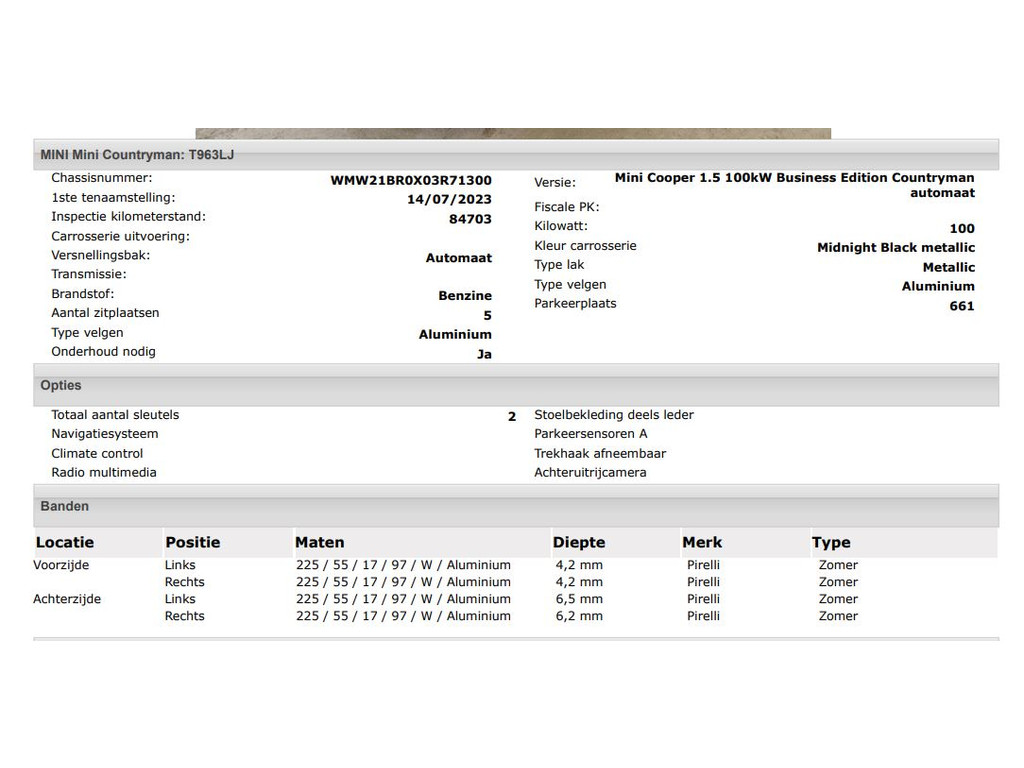Click the Radio multimedia option
The height and width of the screenshot is (768, 1024).
[x=104, y=472]
